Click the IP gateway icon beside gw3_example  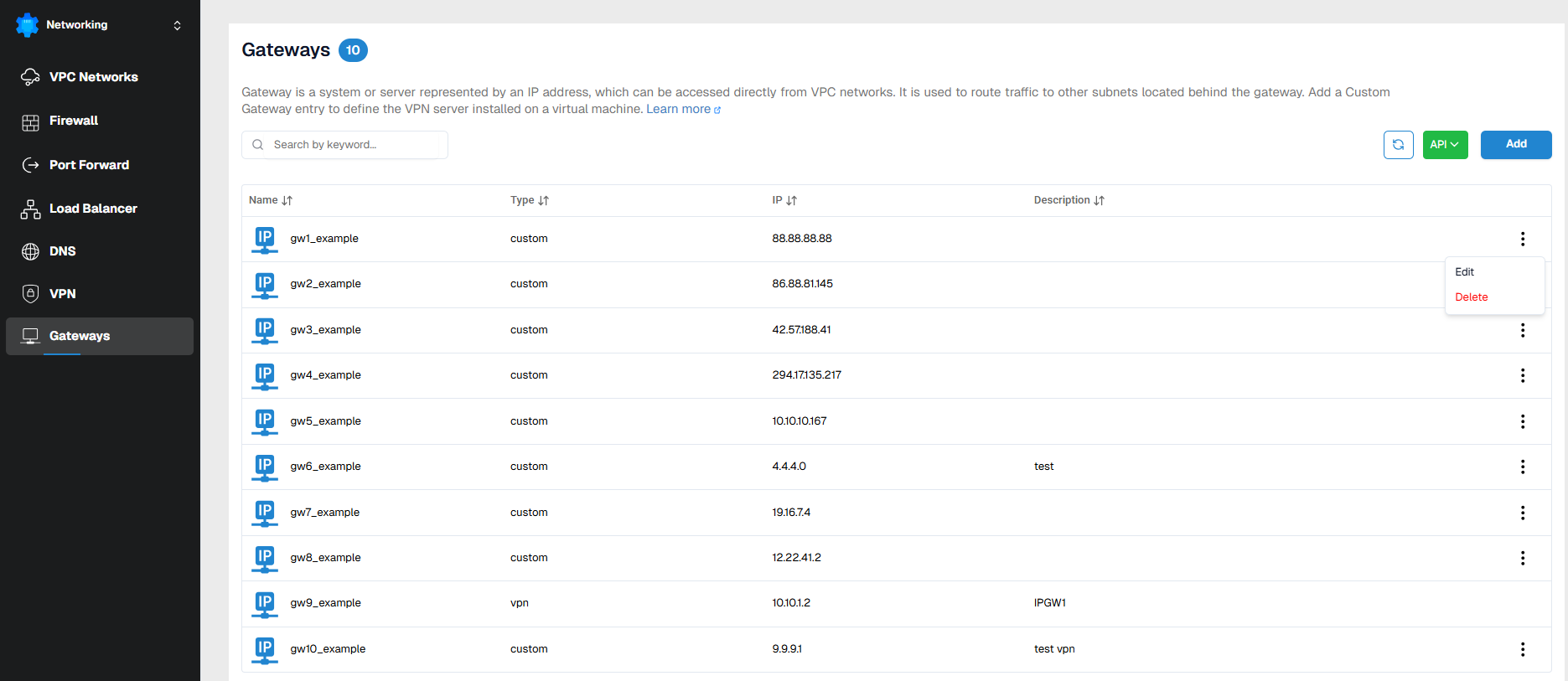pyautogui.click(x=265, y=330)
